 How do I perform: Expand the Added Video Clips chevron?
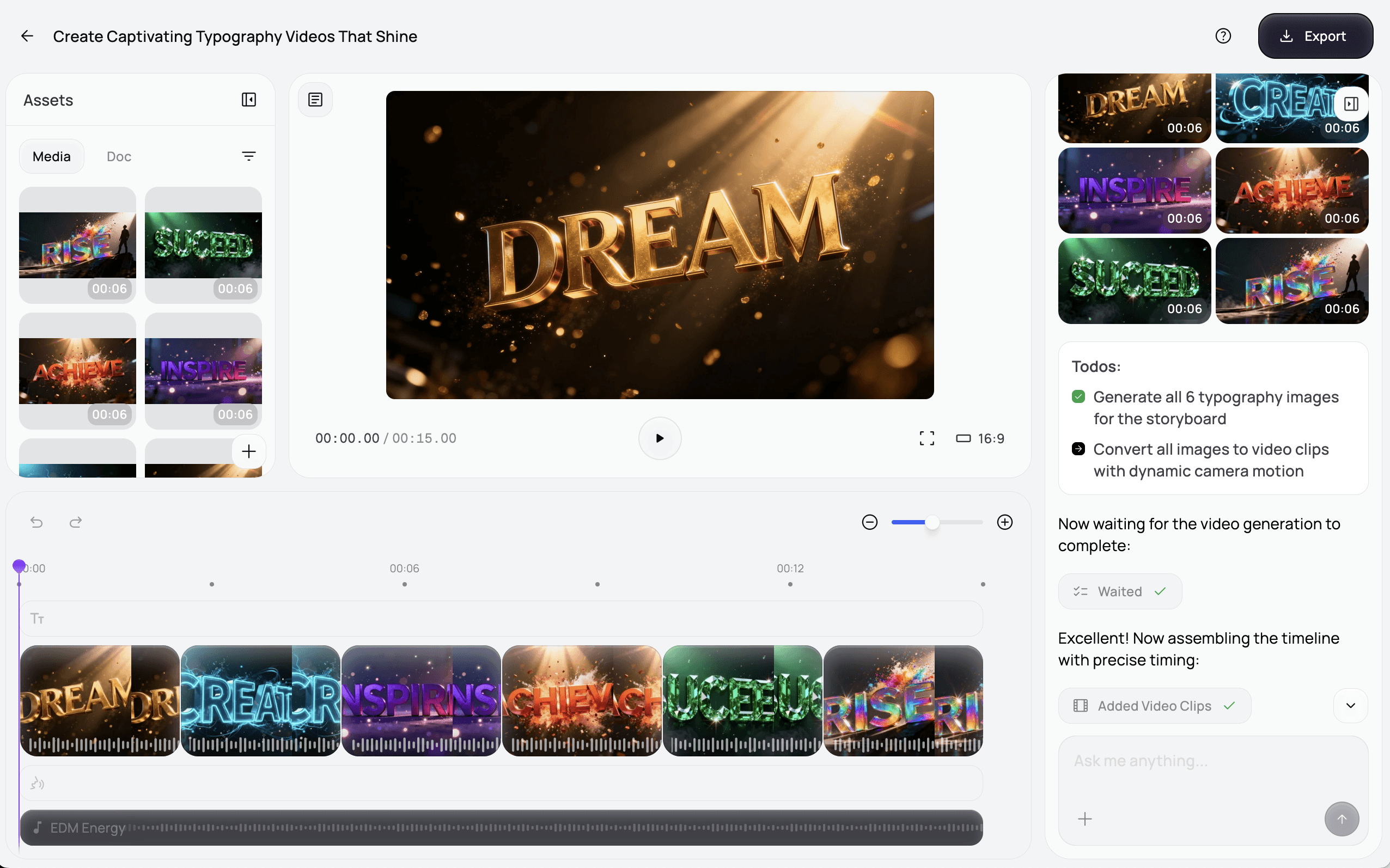[1350, 706]
